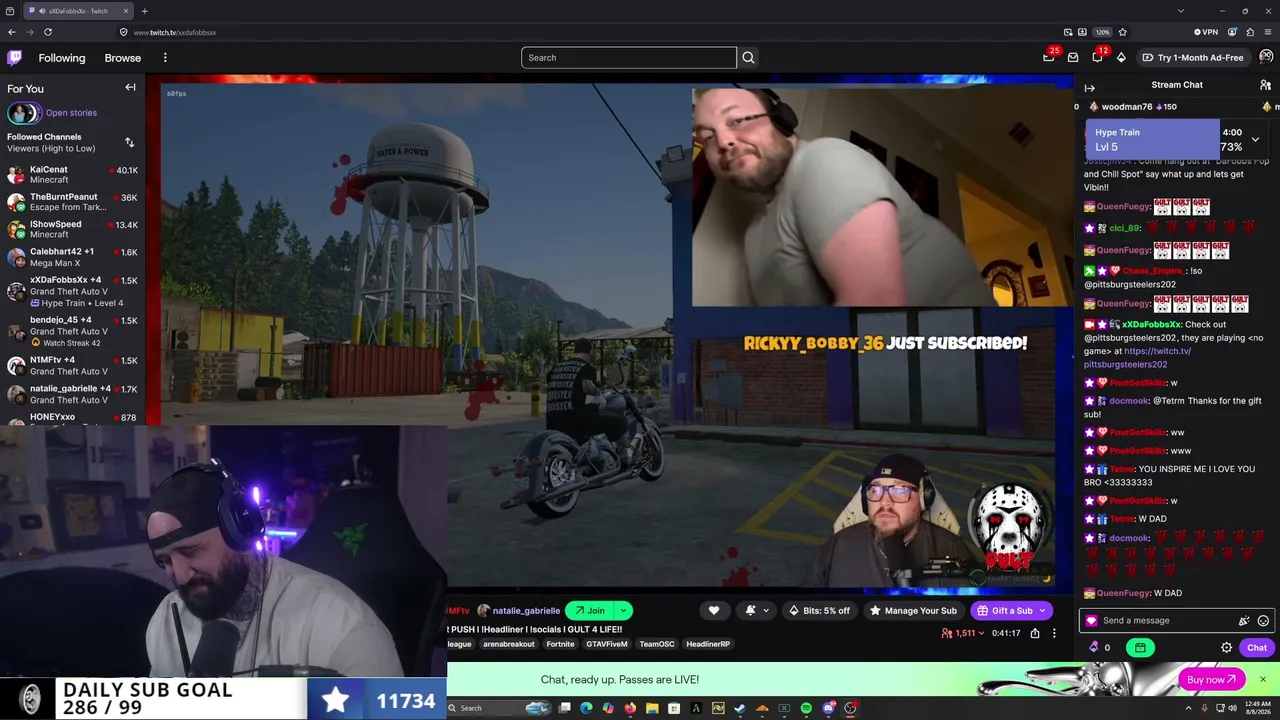Open the three-dot More menu beside Browse
Image resolution: width=1280 pixels, height=720 pixels.
pos(165,58)
